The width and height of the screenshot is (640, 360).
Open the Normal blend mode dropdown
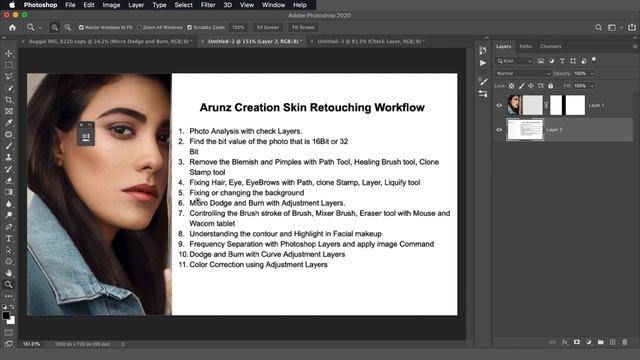point(523,73)
